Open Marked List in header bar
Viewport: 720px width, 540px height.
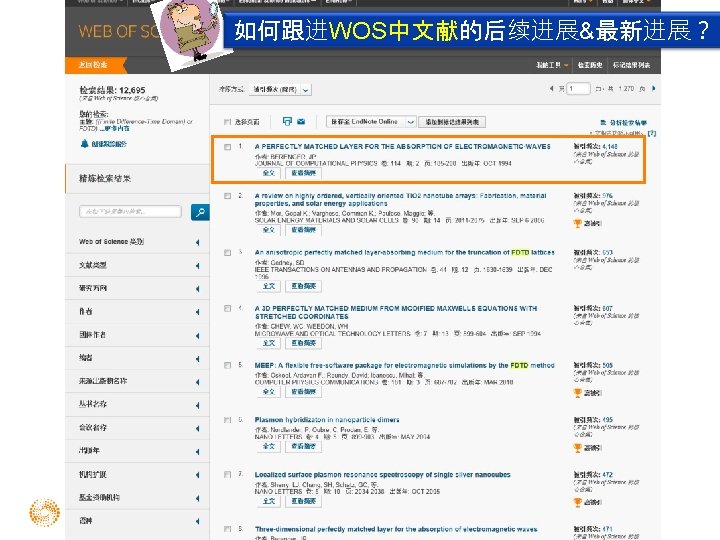coord(631,65)
